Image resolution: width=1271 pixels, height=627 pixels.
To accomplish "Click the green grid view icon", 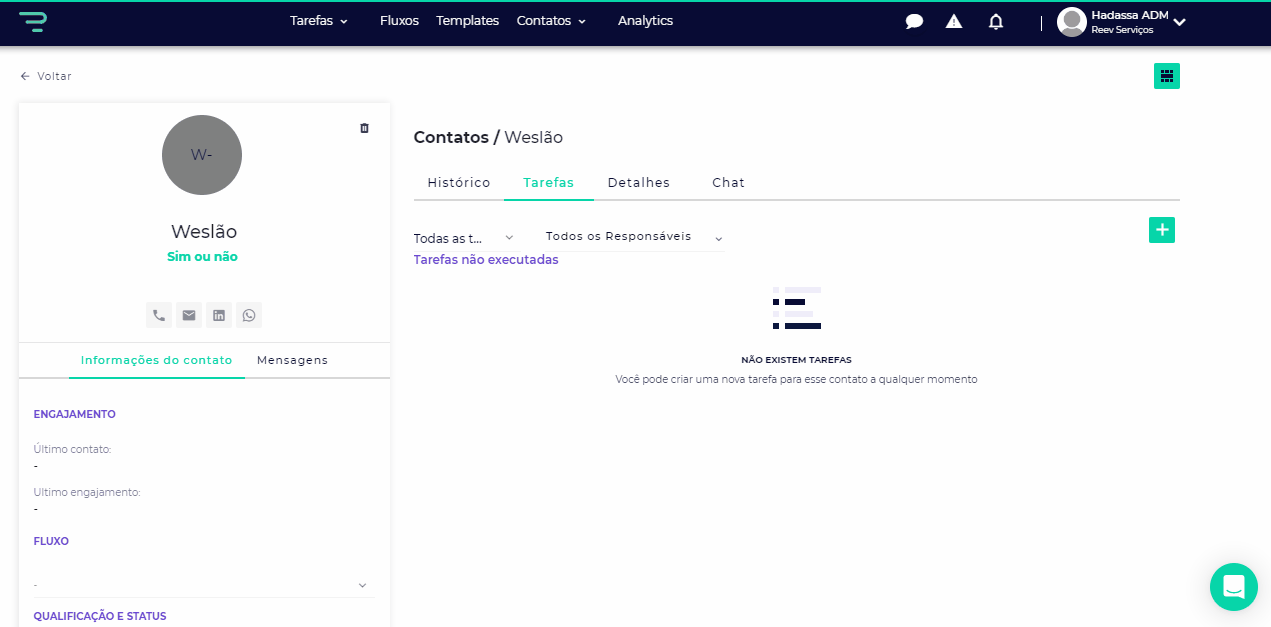I will [1166, 76].
